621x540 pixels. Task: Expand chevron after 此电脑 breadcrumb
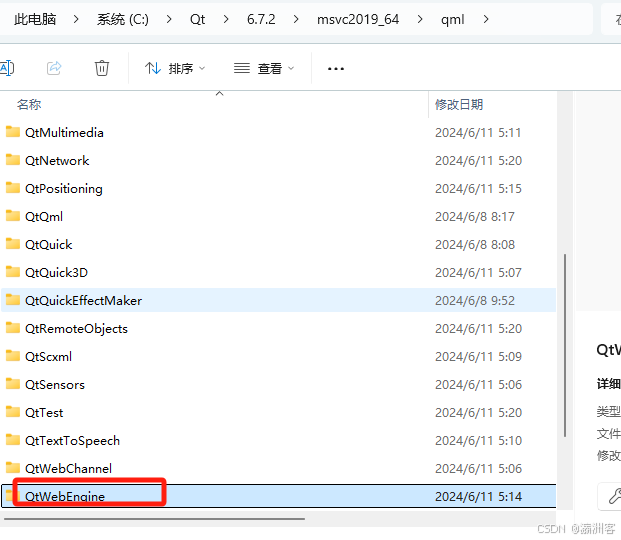pos(76,19)
